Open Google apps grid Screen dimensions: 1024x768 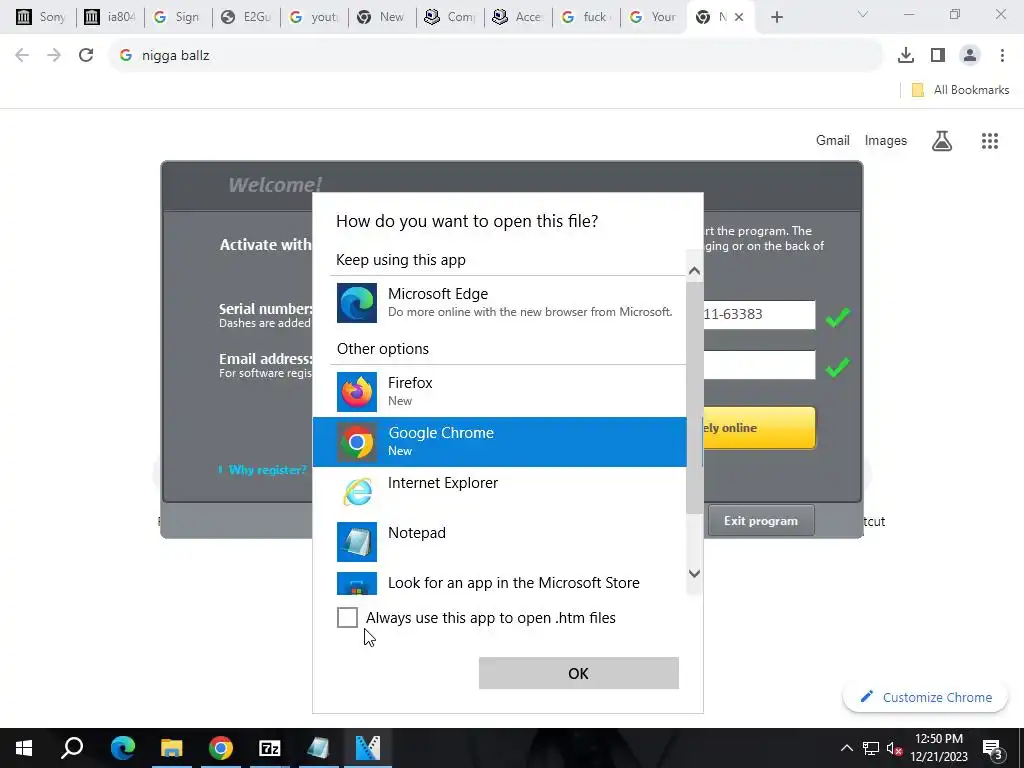point(990,140)
